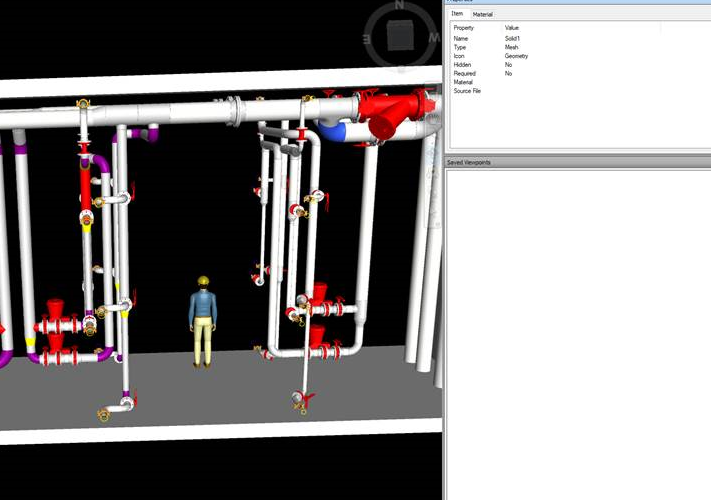This screenshot has height=500, width=711.
Task: Click the 'Hidden' property row label
Action: [462, 65]
